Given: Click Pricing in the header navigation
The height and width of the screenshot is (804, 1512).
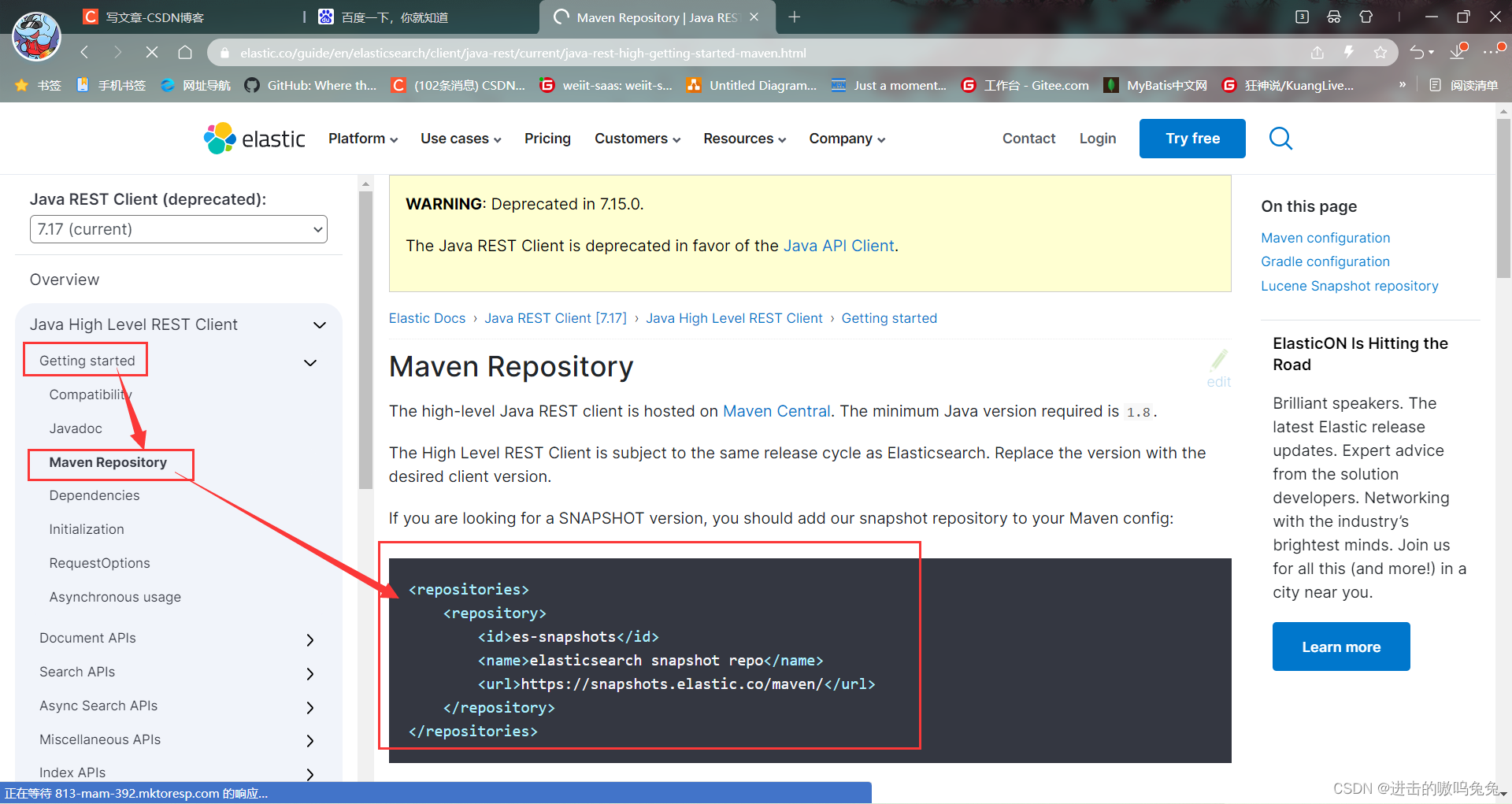Looking at the screenshot, I should pos(547,139).
